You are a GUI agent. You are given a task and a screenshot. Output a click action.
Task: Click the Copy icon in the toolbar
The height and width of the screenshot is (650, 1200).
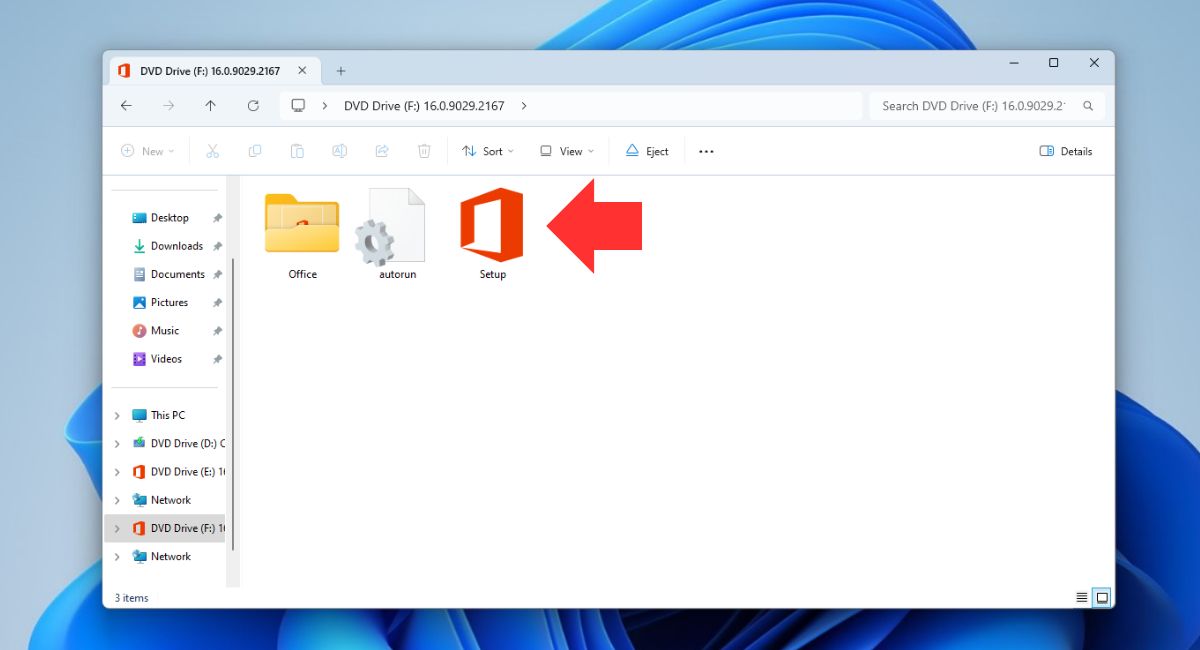254,150
